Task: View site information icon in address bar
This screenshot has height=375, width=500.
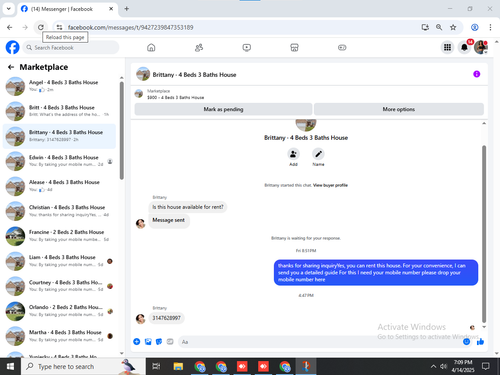Action: click(59, 27)
